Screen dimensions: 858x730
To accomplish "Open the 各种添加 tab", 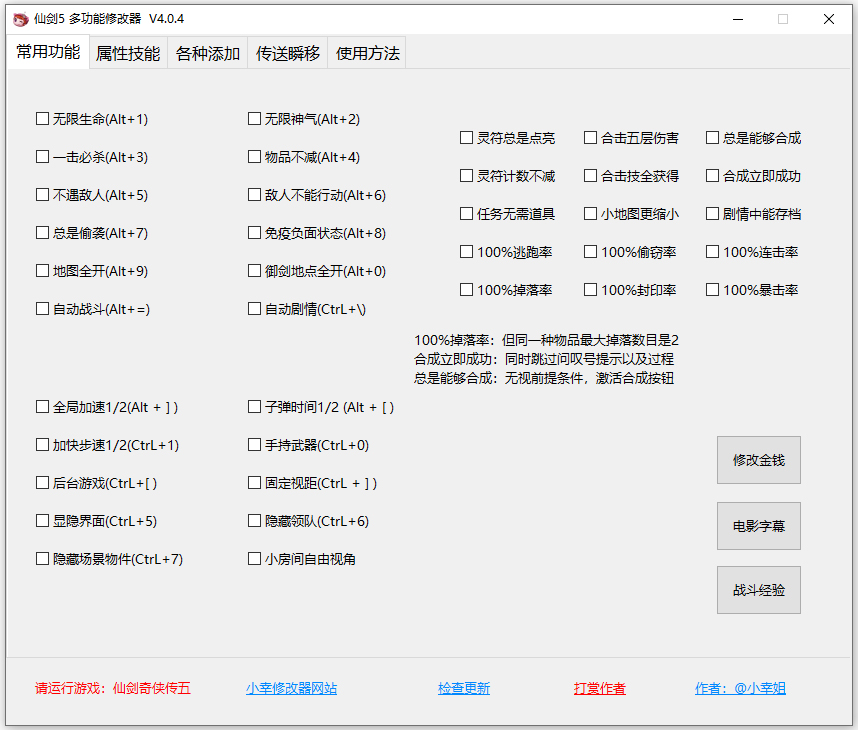I will (x=208, y=53).
